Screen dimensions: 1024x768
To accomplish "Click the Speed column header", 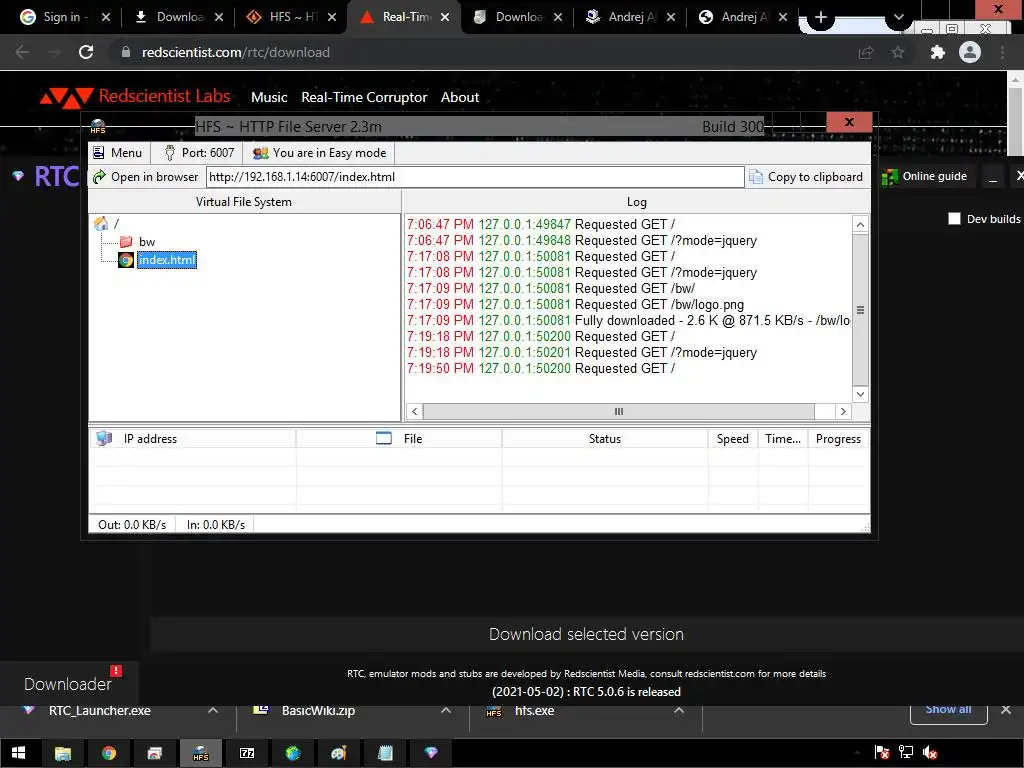I will pyautogui.click(x=733, y=439).
